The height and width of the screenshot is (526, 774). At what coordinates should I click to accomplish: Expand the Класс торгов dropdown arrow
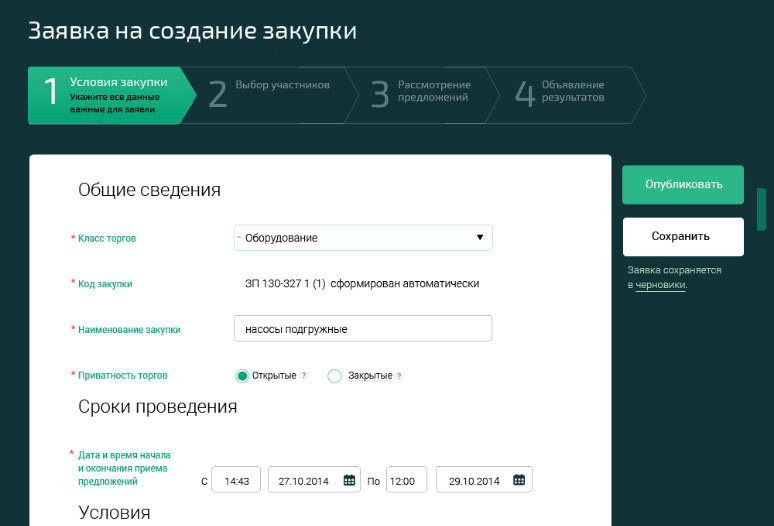479,238
